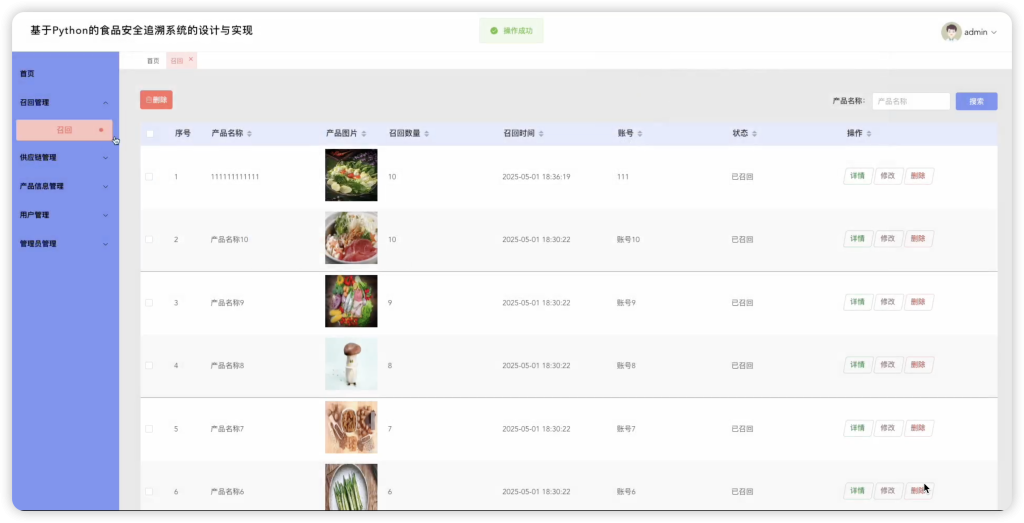The height and width of the screenshot is (523, 1024).
Task: Expand the 供应链管理 sidebar menu
Action: tap(65, 157)
